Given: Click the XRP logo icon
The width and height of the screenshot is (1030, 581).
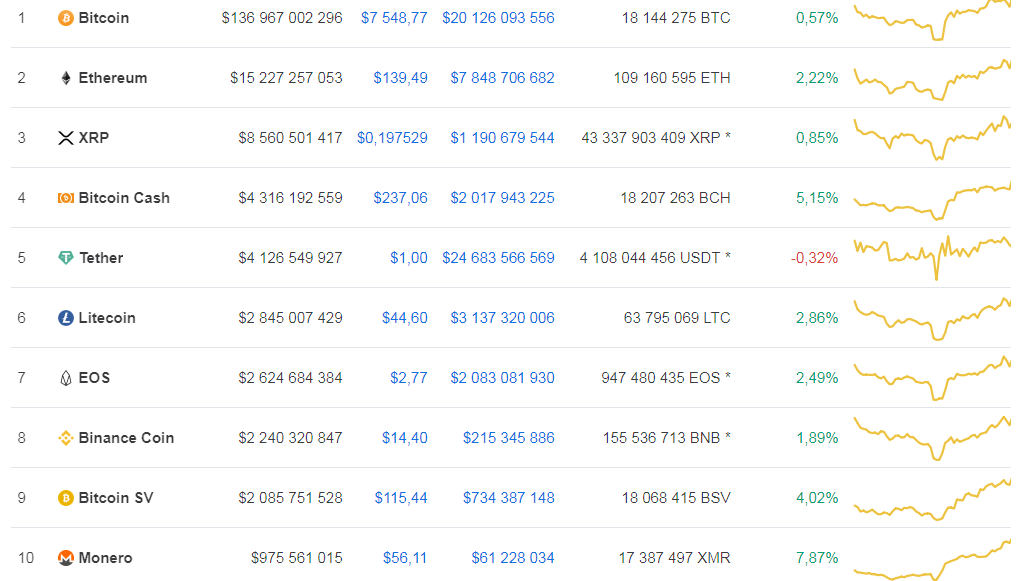Looking at the screenshot, I should click(66, 138).
